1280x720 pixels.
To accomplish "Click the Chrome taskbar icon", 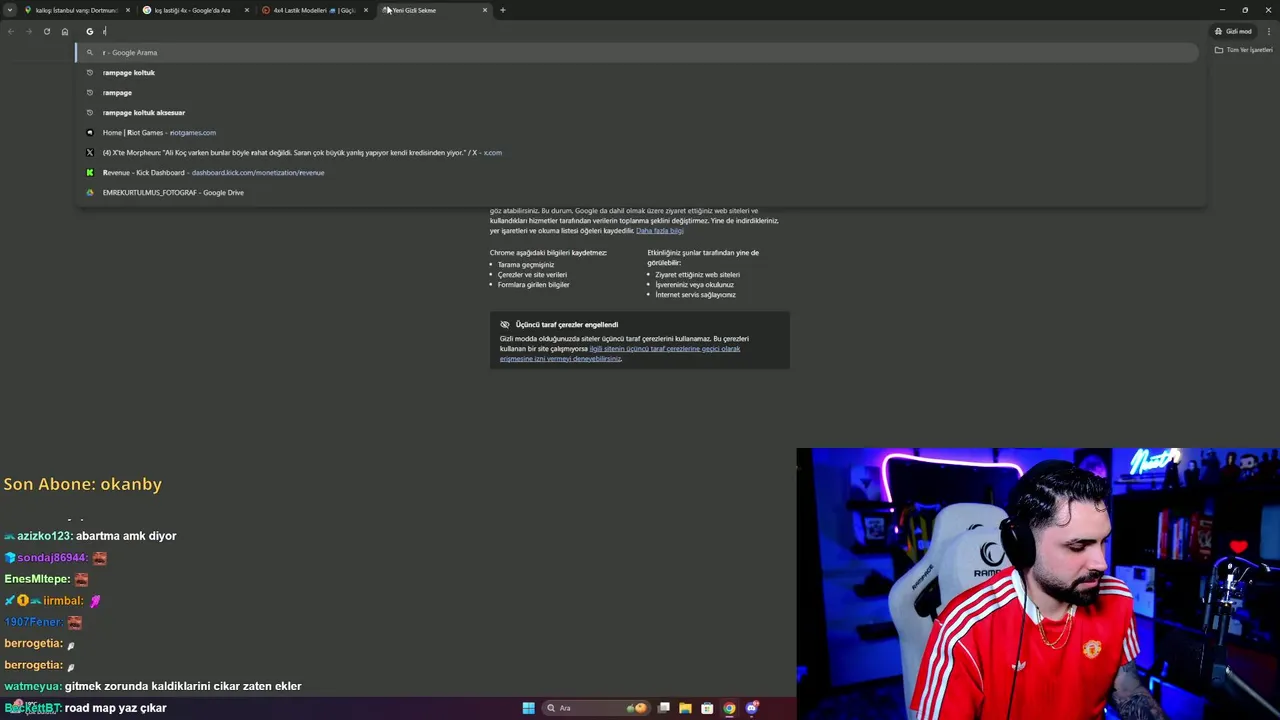I will tap(729, 708).
